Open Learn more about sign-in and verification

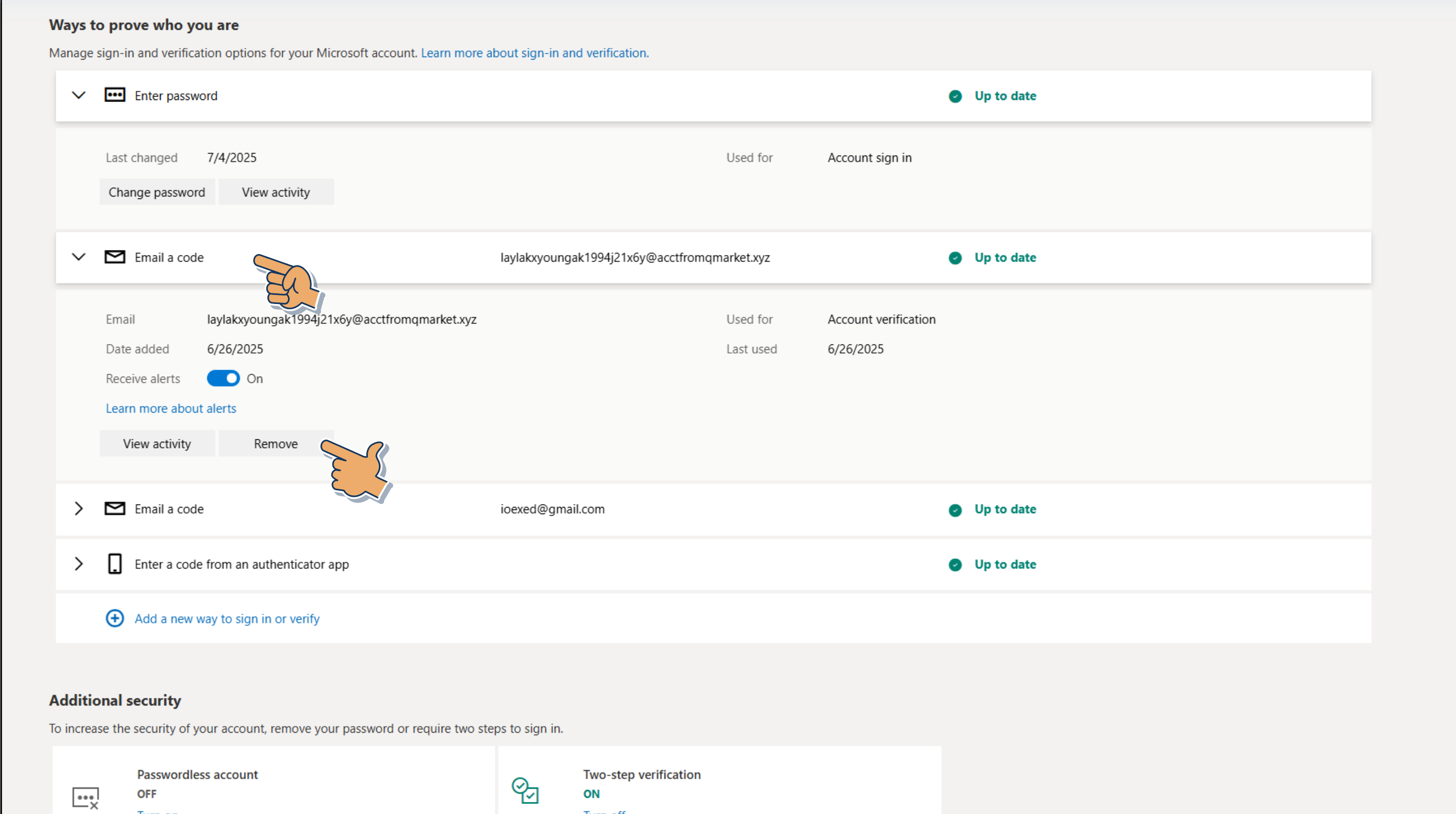pos(534,53)
